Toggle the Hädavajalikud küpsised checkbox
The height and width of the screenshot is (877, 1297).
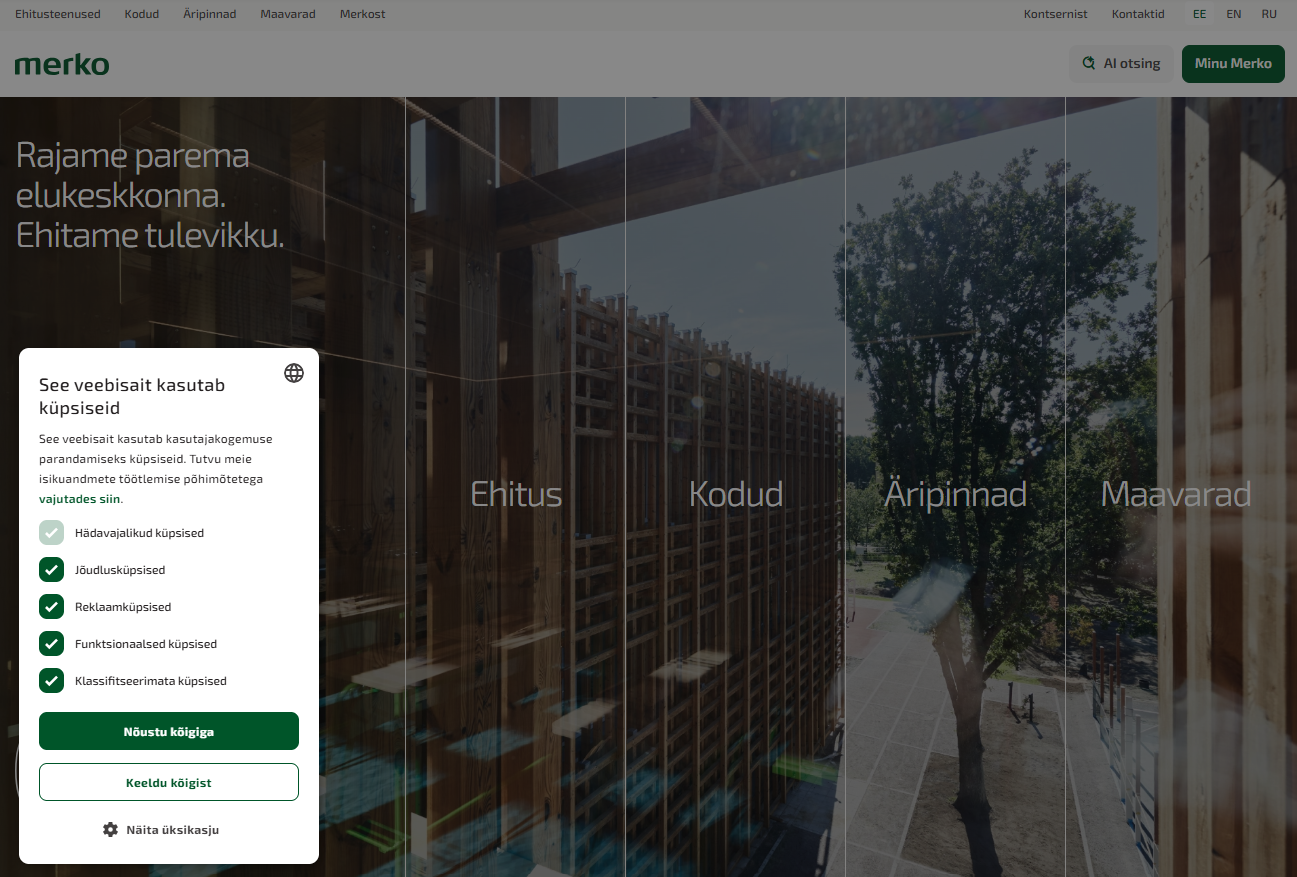(51, 532)
